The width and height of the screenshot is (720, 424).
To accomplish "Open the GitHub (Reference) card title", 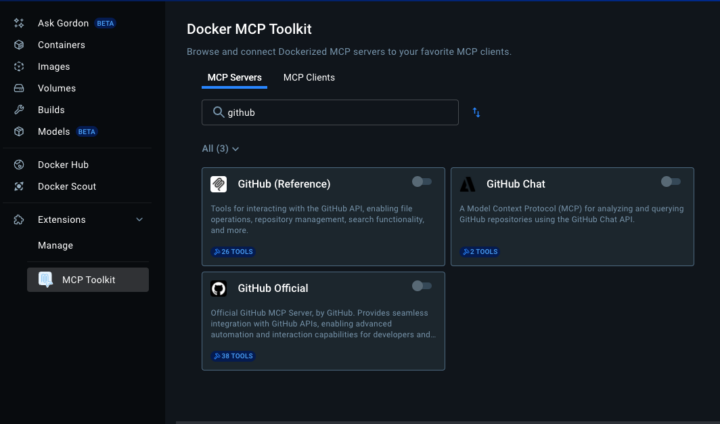I will click(x=284, y=184).
